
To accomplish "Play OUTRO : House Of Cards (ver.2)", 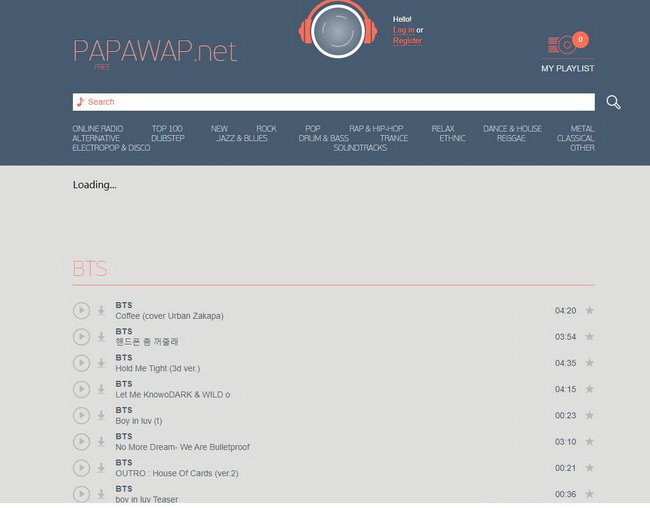I will 81,468.
